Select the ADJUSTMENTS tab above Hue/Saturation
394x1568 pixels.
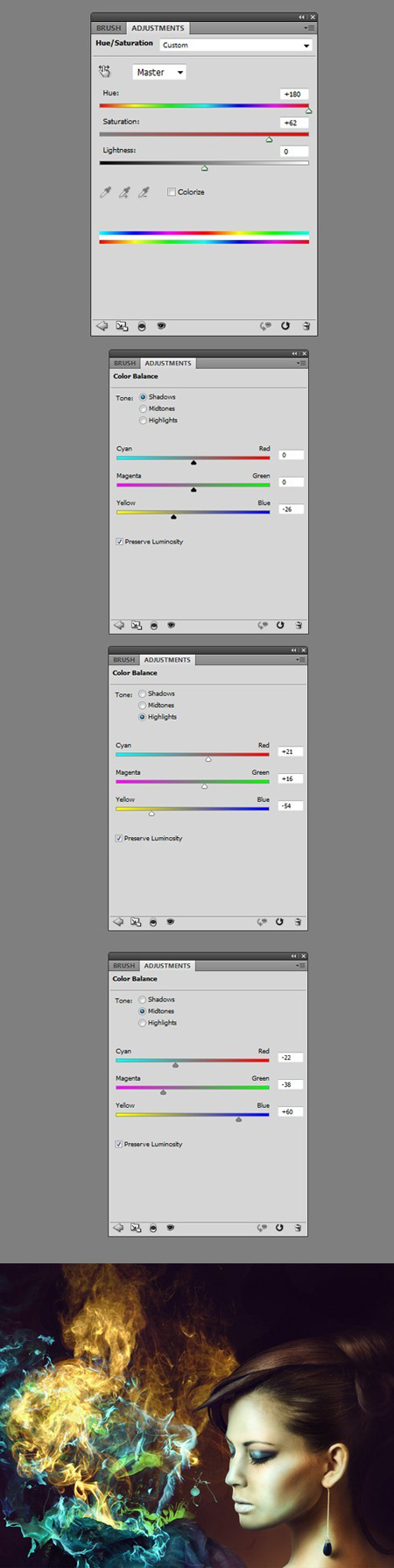pyautogui.click(x=158, y=28)
